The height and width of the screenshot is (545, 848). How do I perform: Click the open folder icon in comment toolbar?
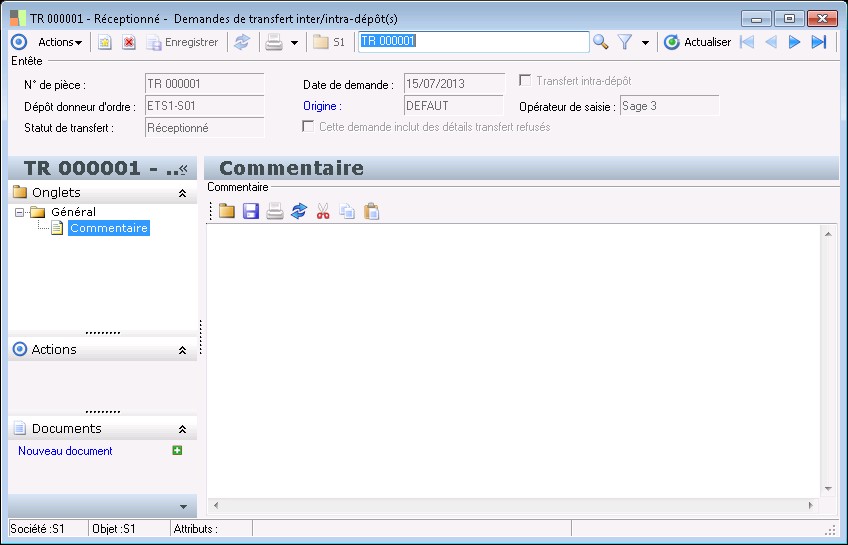(x=227, y=211)
